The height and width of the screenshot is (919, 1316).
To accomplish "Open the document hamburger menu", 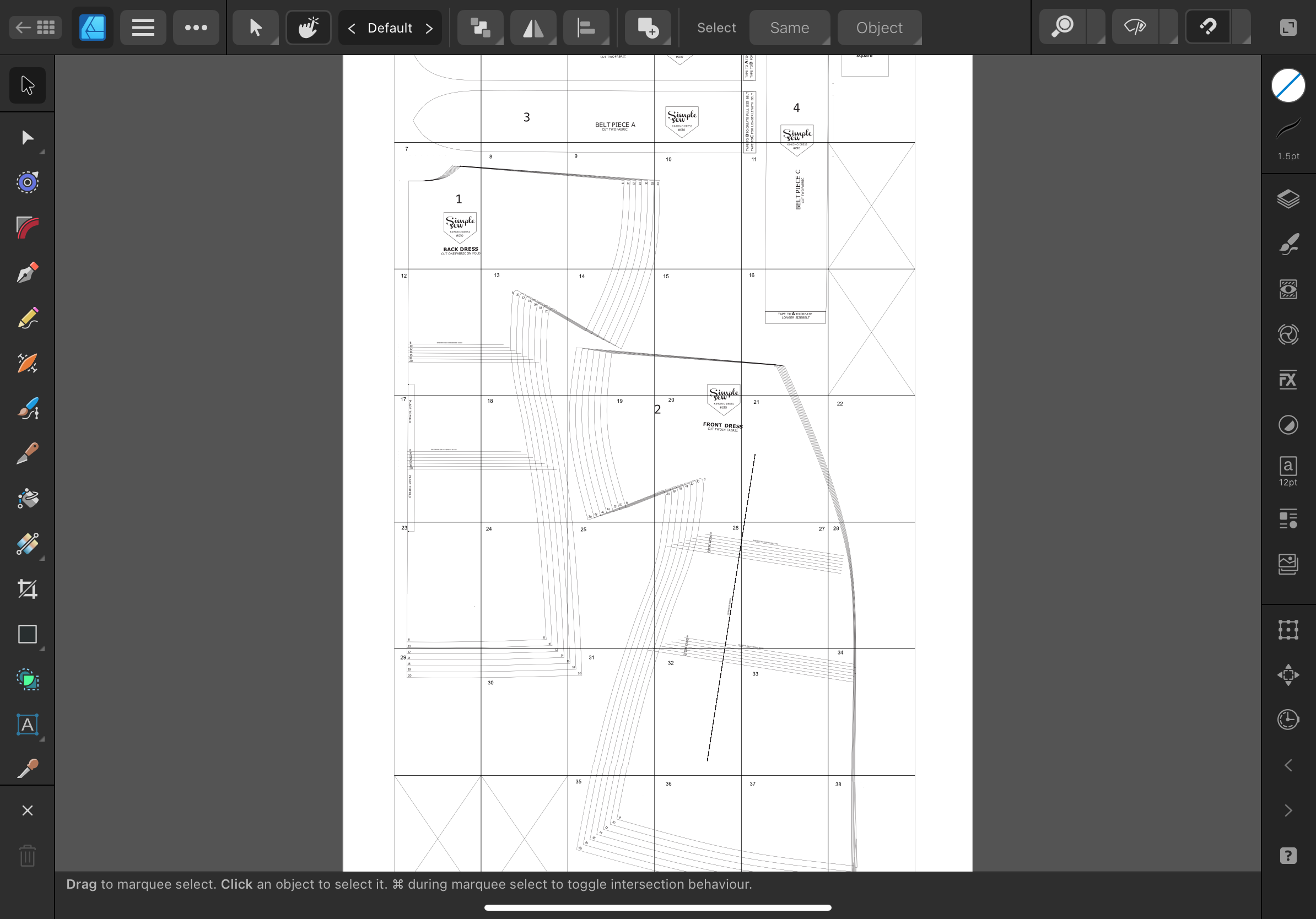I will pos(143,28).
